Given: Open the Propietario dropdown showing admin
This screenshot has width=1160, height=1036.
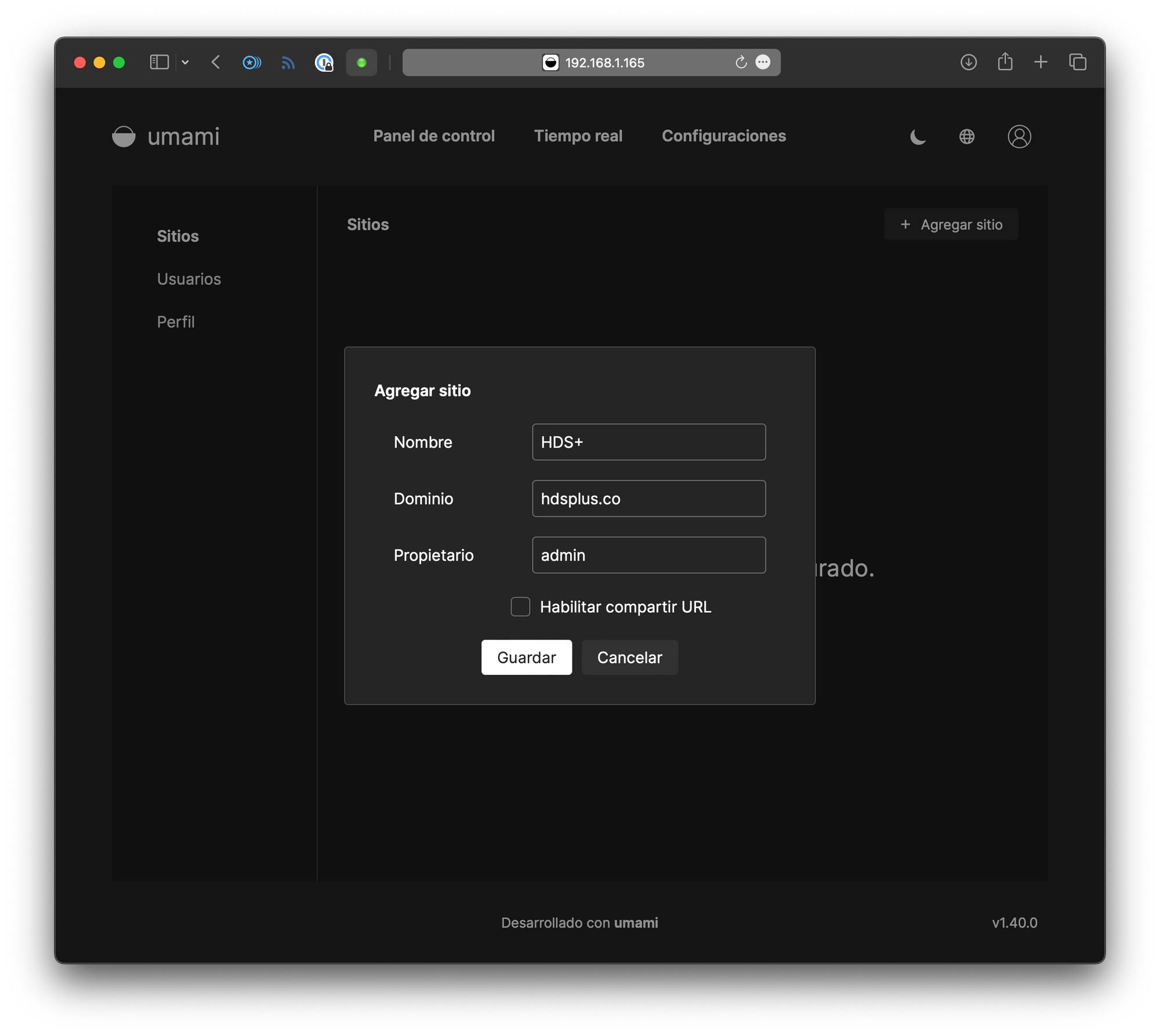Looking at the screenshot, I should pyautogui.click(x=648, y=555).
